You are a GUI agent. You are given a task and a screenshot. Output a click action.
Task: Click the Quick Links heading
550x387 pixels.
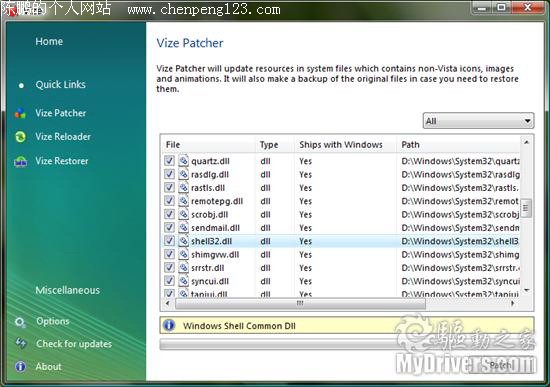pos(60,85)
